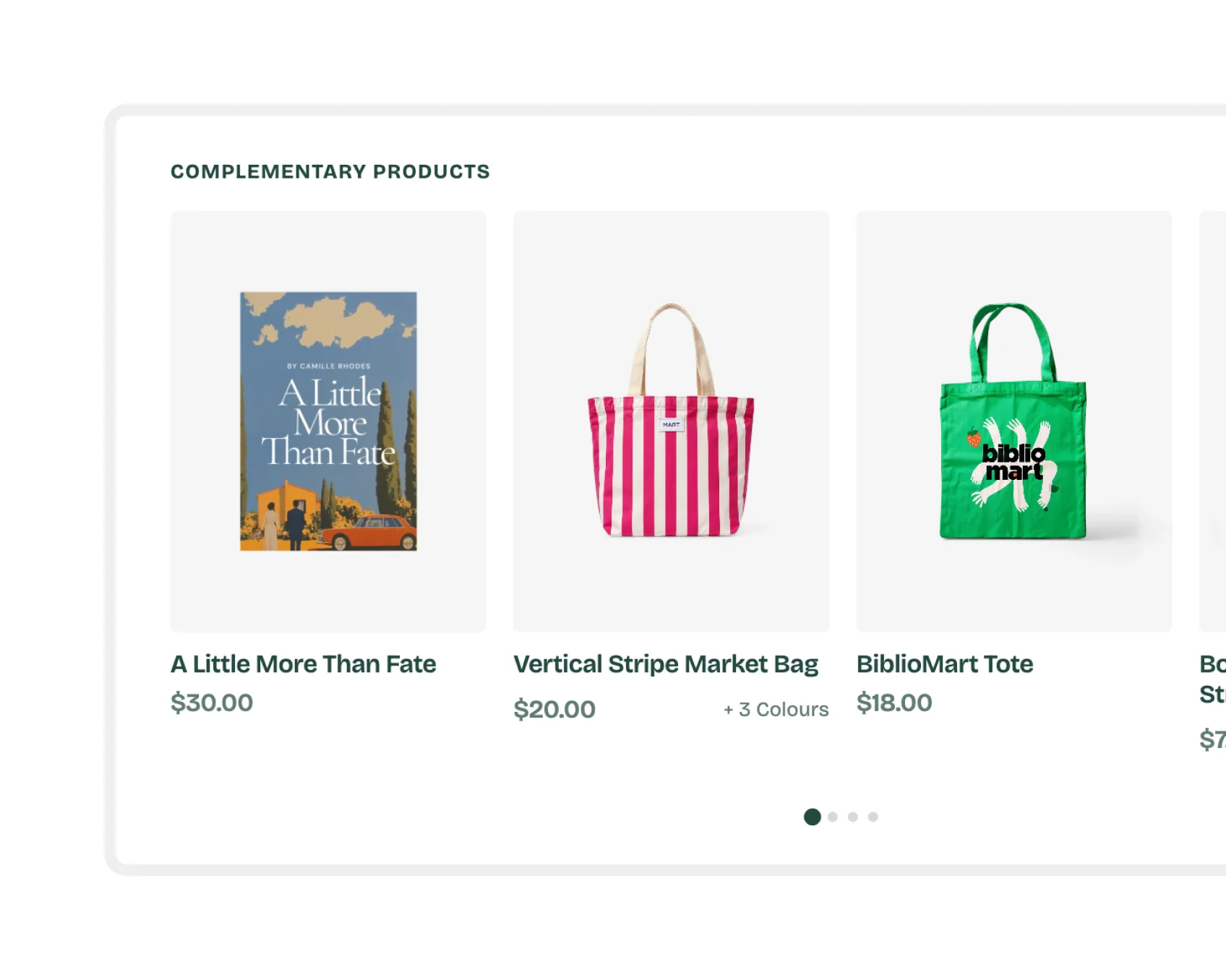Viewport: 1226px width, 980px height.
Task: Click the $30.00 book price
Action: coord(212,702)
